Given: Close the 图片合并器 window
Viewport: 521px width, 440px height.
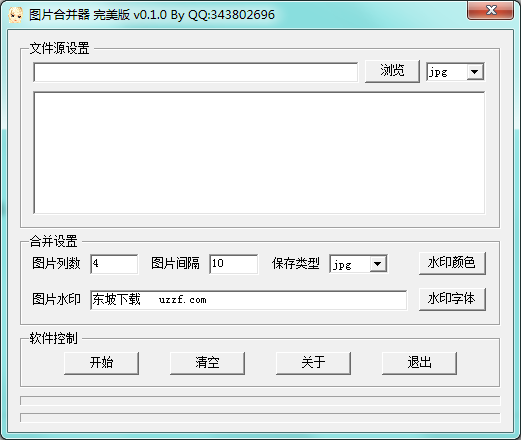Looking at the screenshot, I should (x=490, y=10).
